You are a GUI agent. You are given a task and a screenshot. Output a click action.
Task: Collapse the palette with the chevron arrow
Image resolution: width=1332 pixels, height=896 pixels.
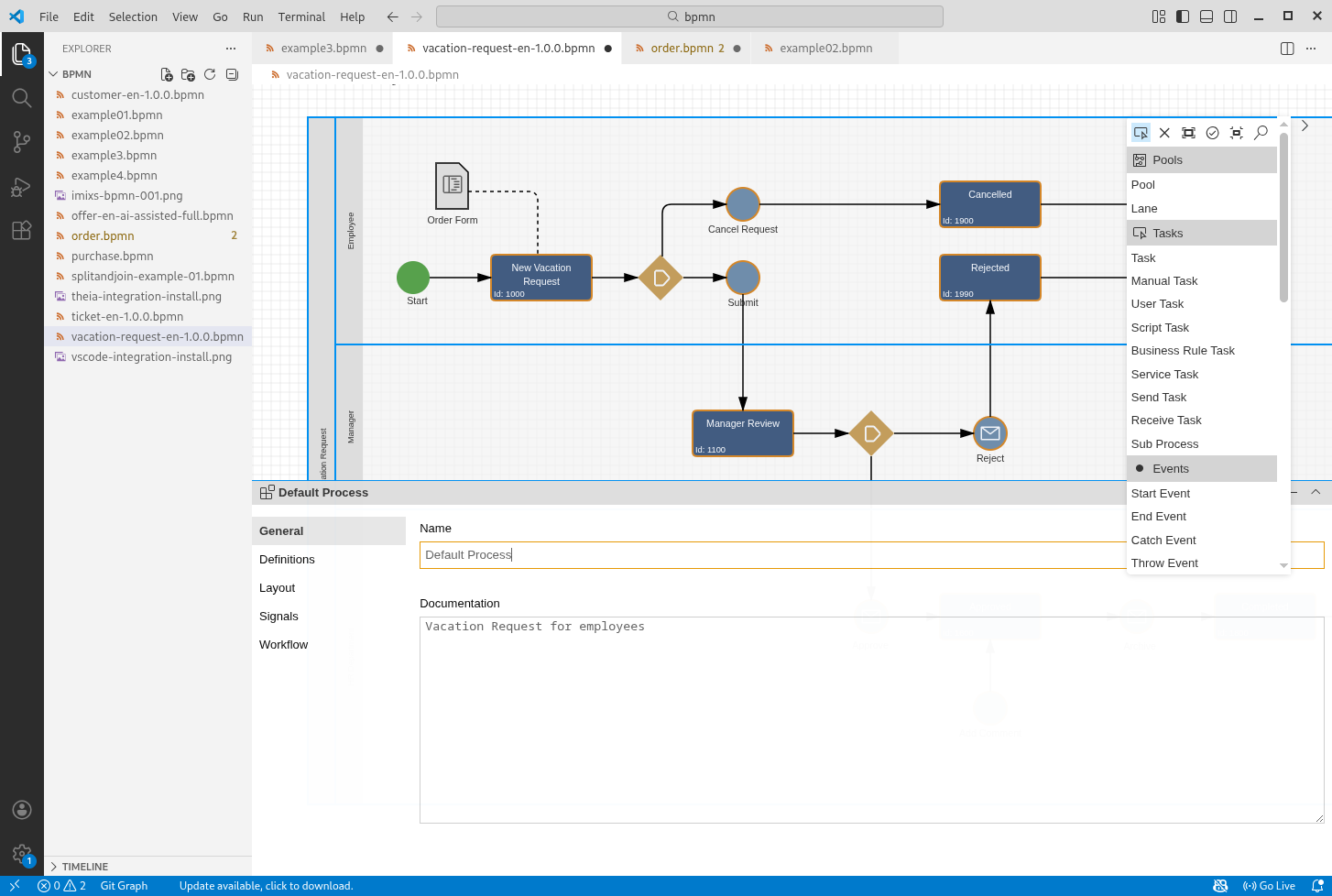pyautogui.click(x=1305, y=126)
